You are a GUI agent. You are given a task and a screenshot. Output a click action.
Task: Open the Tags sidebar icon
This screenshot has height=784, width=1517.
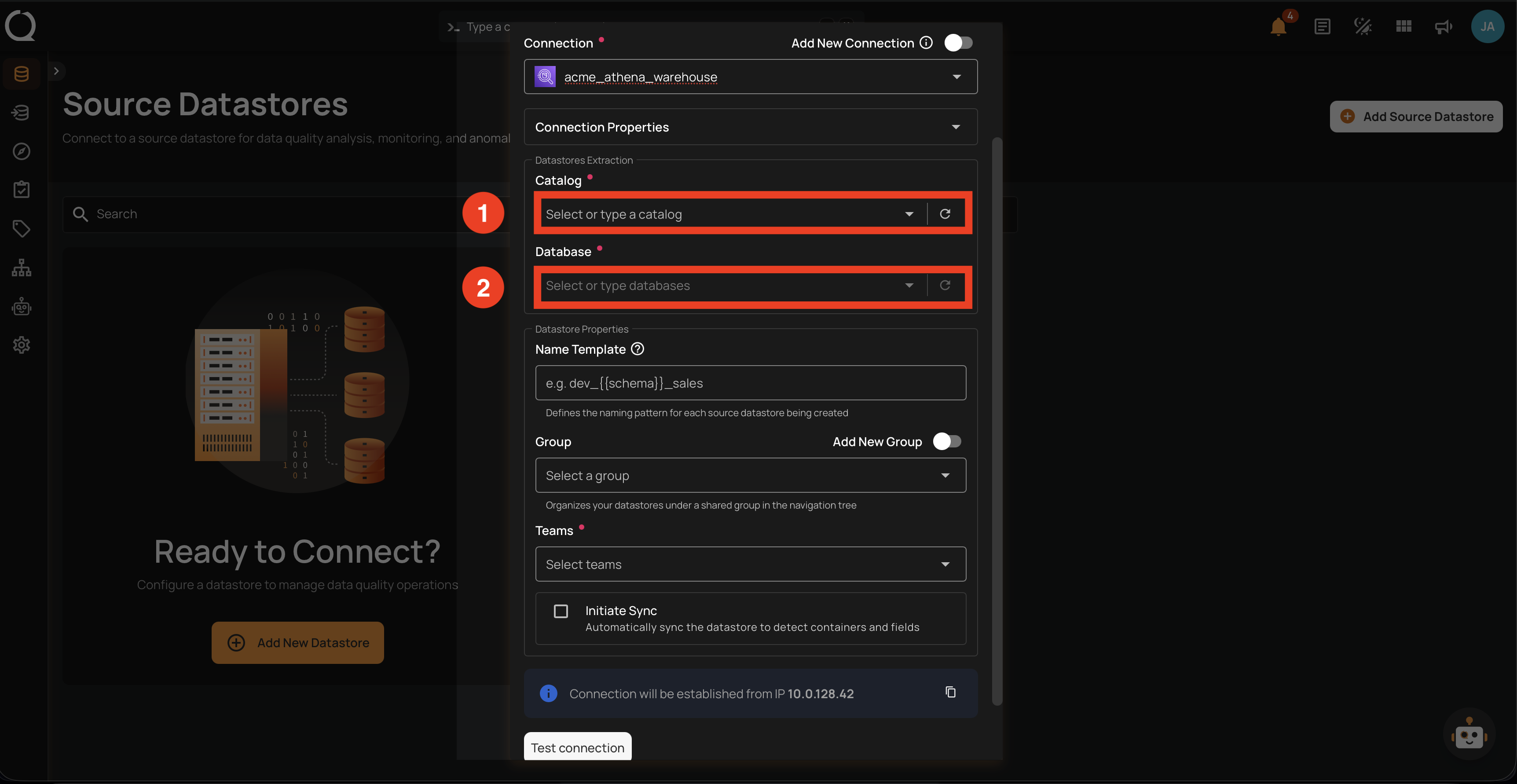tap(21, 228)
